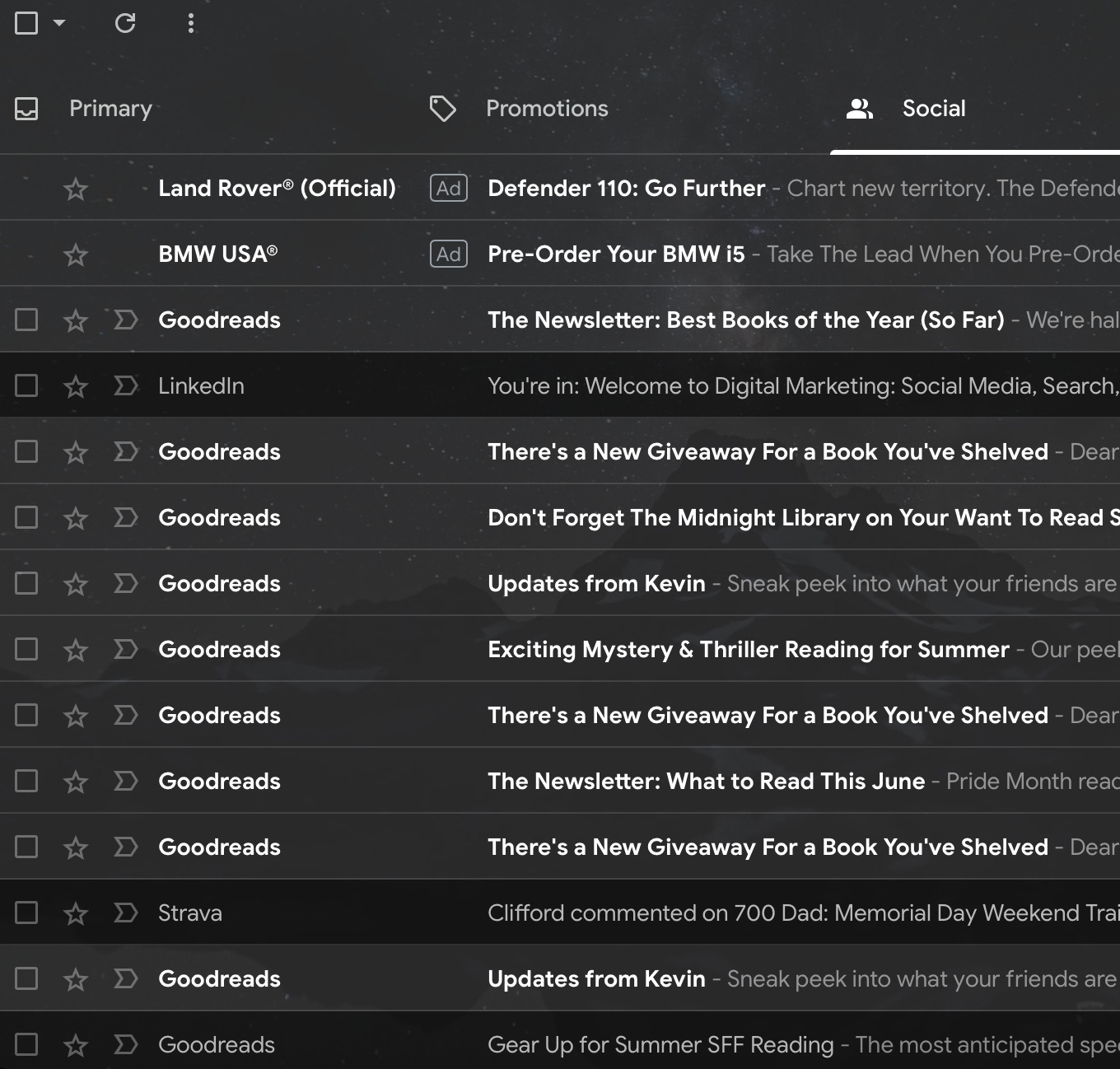
Task: Check the Exciting Mystery & Thriller email checkbox
Action: 26,649
